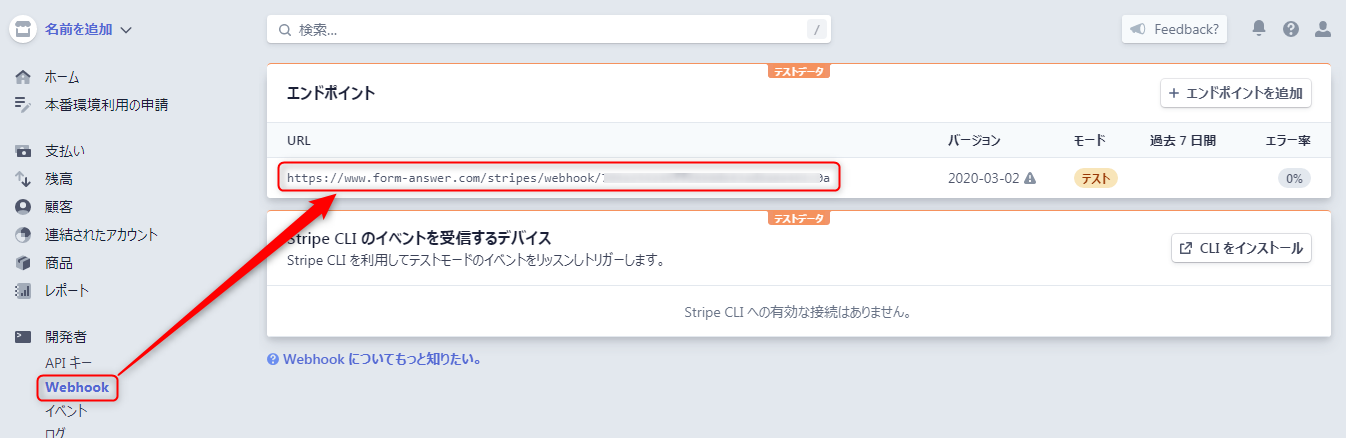
Task: Click the 過去 7 日間 column header
Action: pos(1183,140)
